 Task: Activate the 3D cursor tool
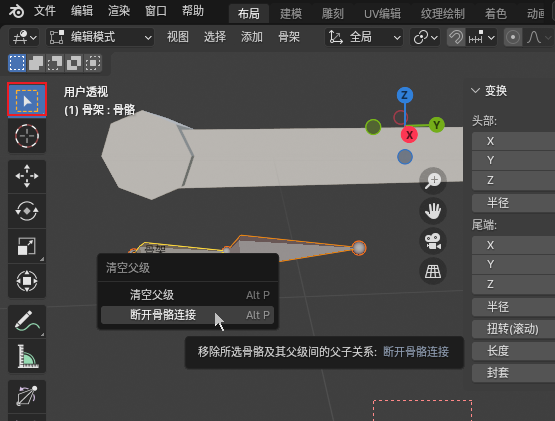27,136
